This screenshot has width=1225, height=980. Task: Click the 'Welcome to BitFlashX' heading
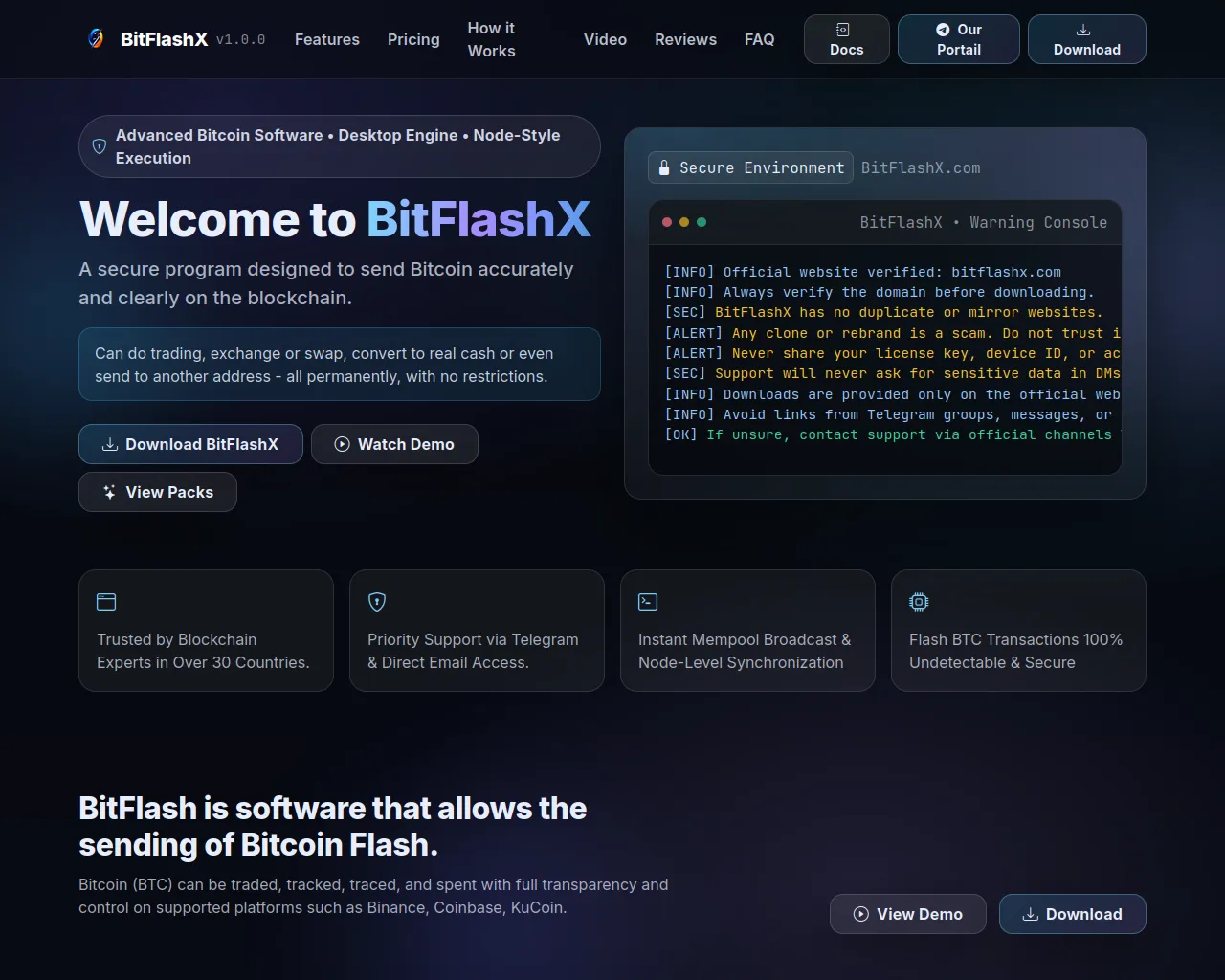(335, 219)
